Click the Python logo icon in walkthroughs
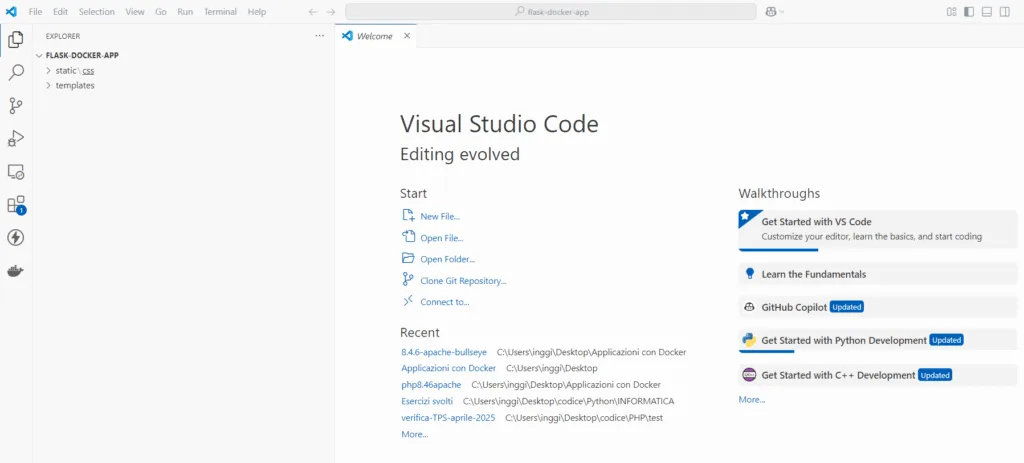This screenshot has width=1024, height=463. coord(749,340)
